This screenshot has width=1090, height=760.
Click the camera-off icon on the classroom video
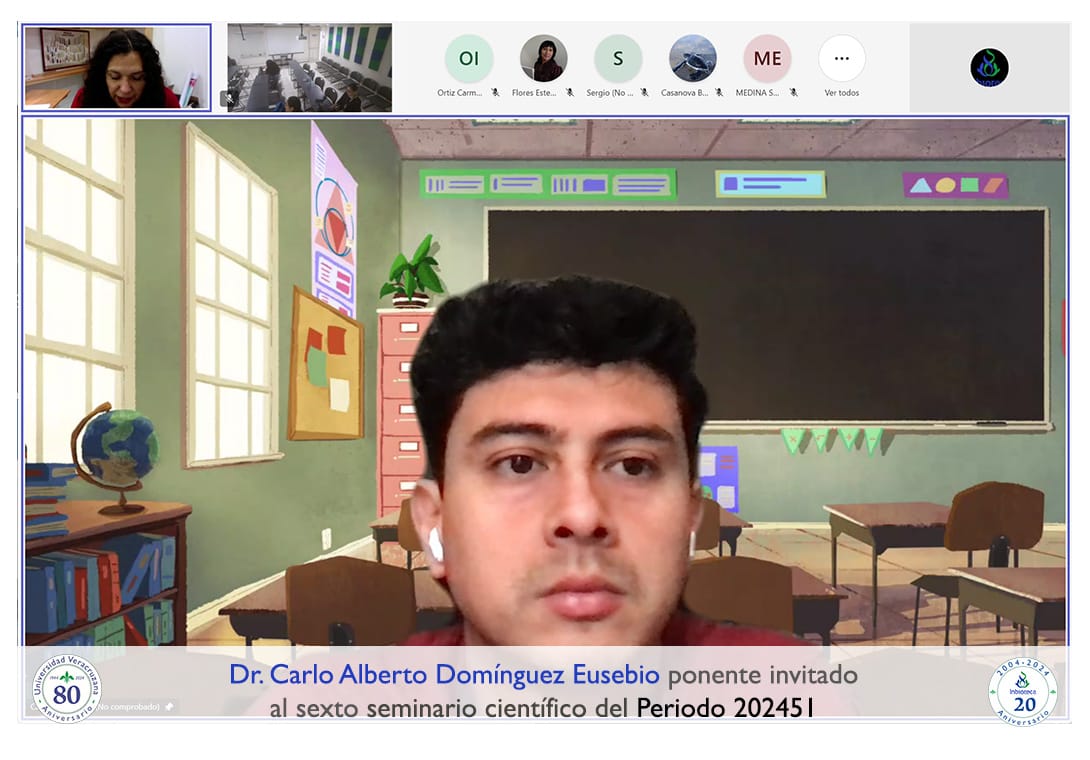(x=228, y=98)
